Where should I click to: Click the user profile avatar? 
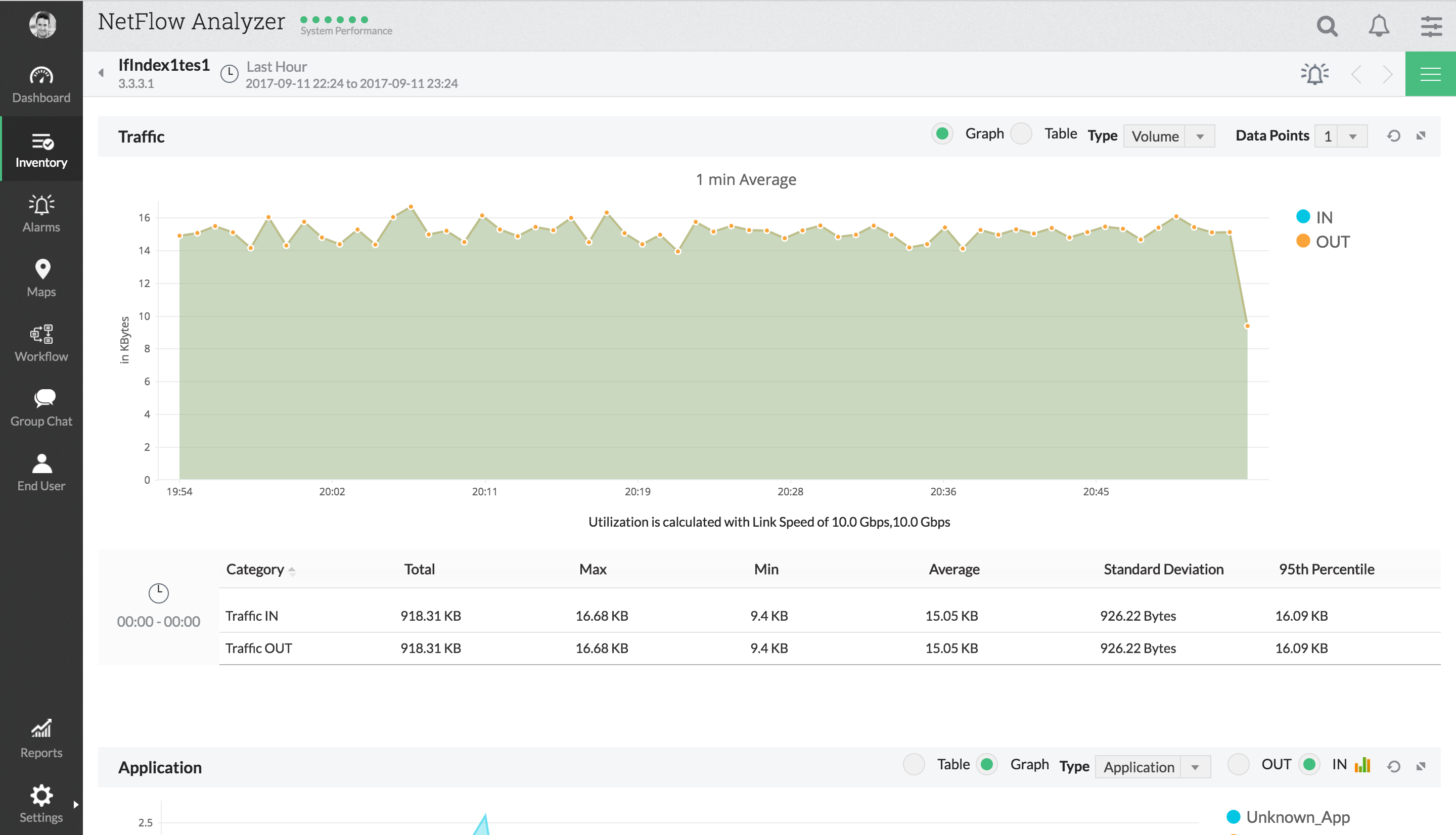click(x=42, y=25)
